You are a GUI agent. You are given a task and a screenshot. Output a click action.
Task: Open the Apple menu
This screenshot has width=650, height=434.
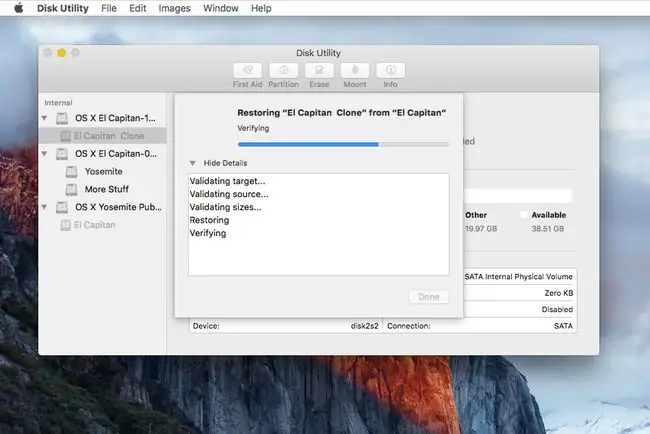pyautogui.click(x=18, y=8)
